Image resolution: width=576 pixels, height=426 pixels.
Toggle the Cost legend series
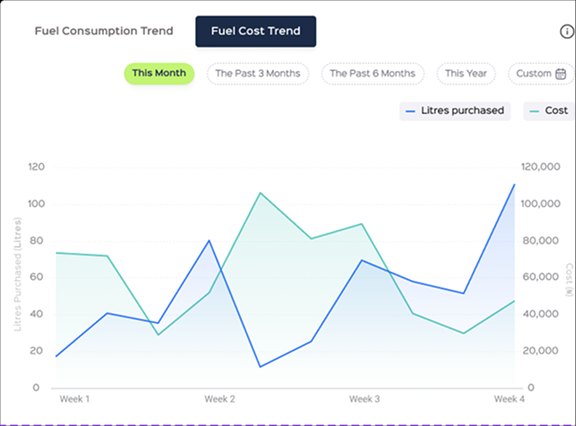pos(549,111)
